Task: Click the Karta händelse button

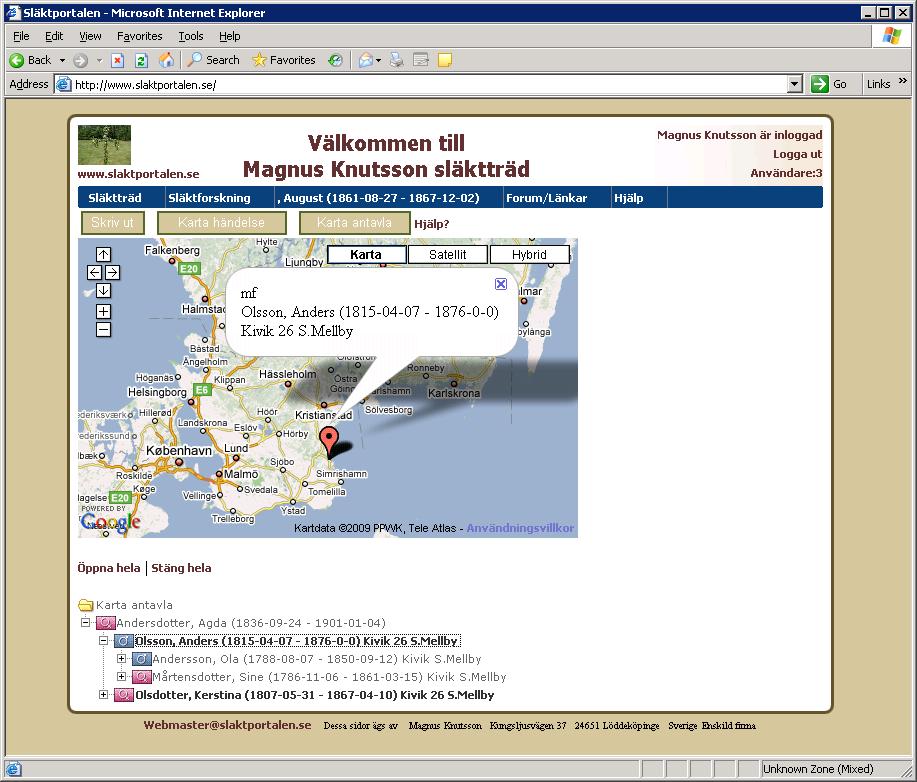Action: coord(222,223)
